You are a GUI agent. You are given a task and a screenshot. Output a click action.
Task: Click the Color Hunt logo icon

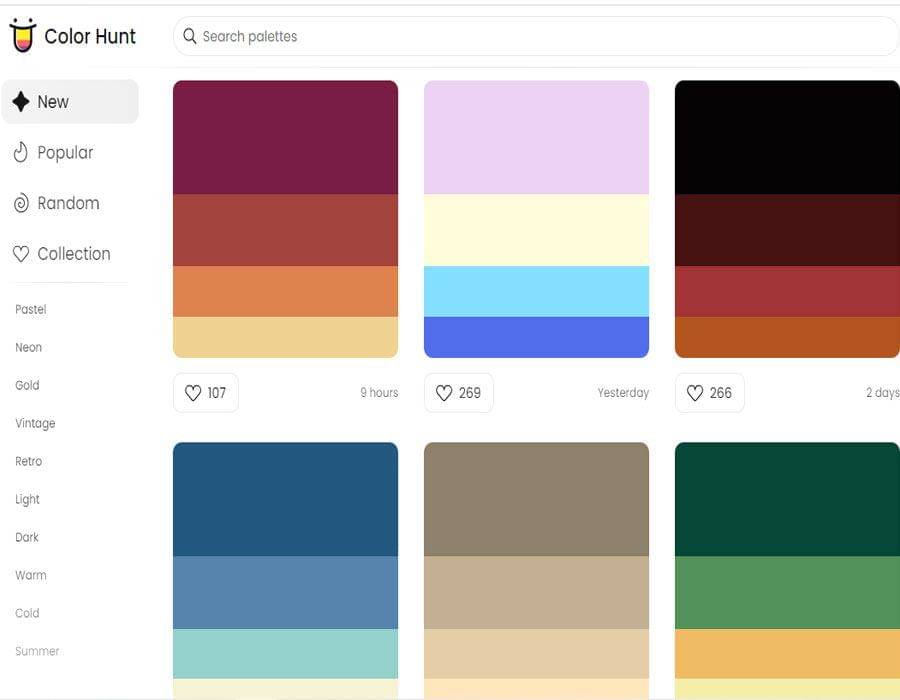click(x=22, y=36)
